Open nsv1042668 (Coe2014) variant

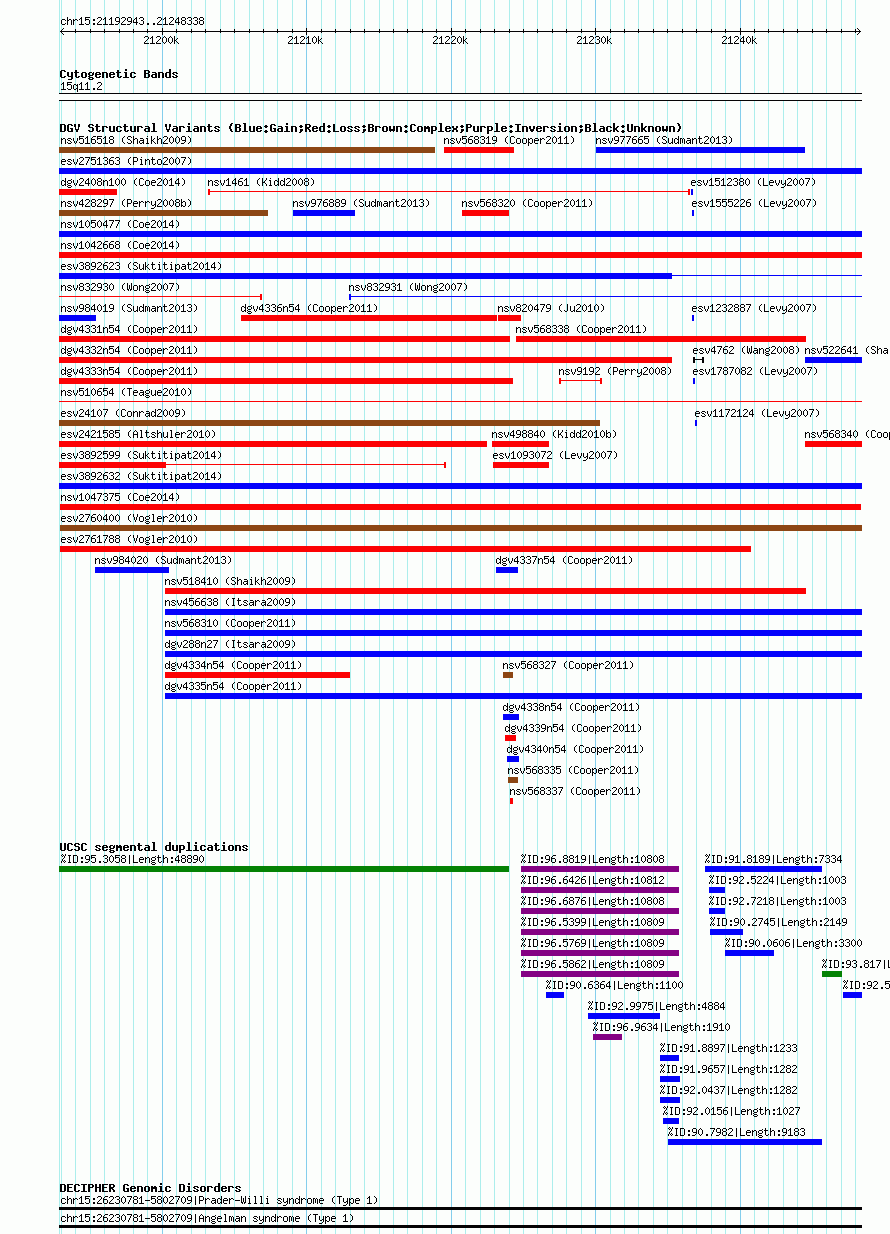[x=119, y=246]
